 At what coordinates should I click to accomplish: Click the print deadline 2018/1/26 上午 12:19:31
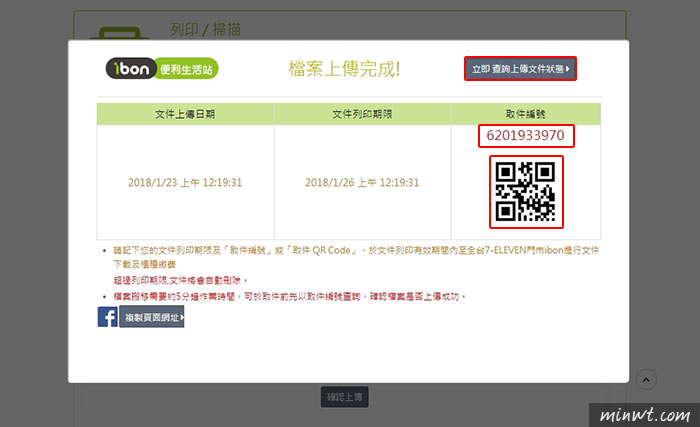pos(362,182)
